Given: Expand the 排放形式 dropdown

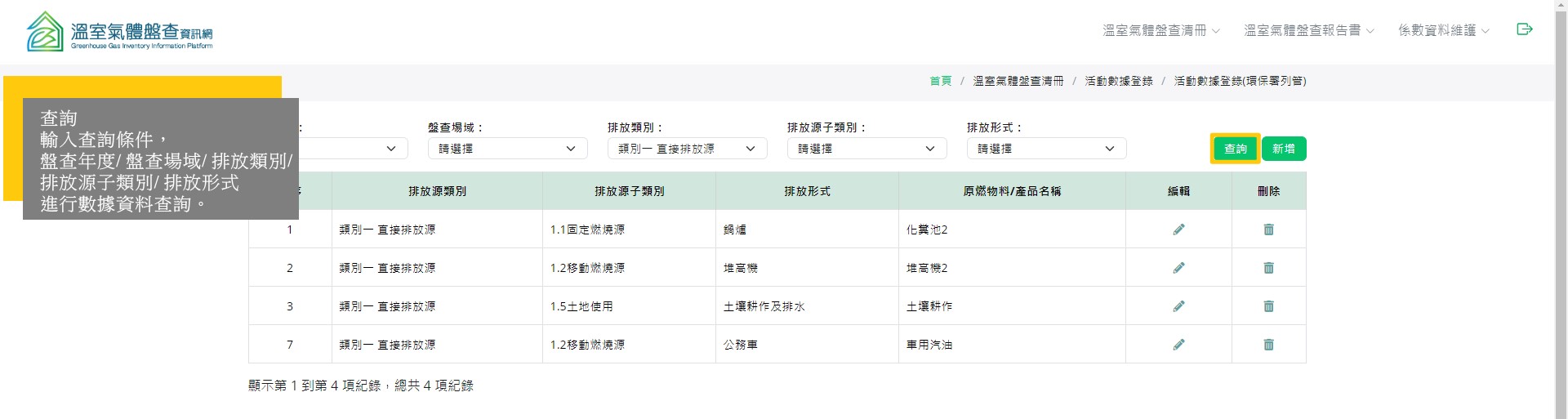Looking at the screenshot, I should pos(1046,149).
